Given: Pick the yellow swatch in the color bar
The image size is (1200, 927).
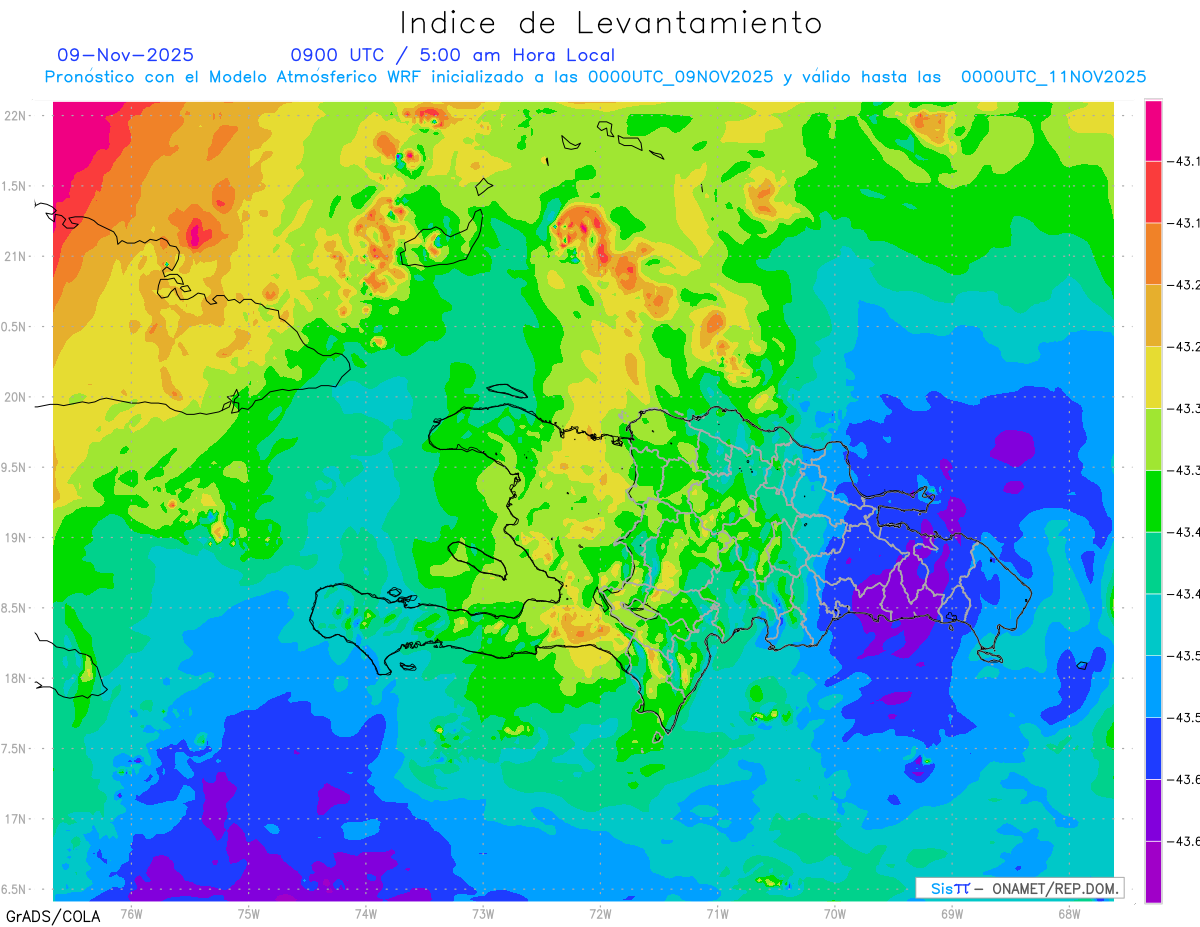Looking at the screenshot, I should [x=1153, y=378].
